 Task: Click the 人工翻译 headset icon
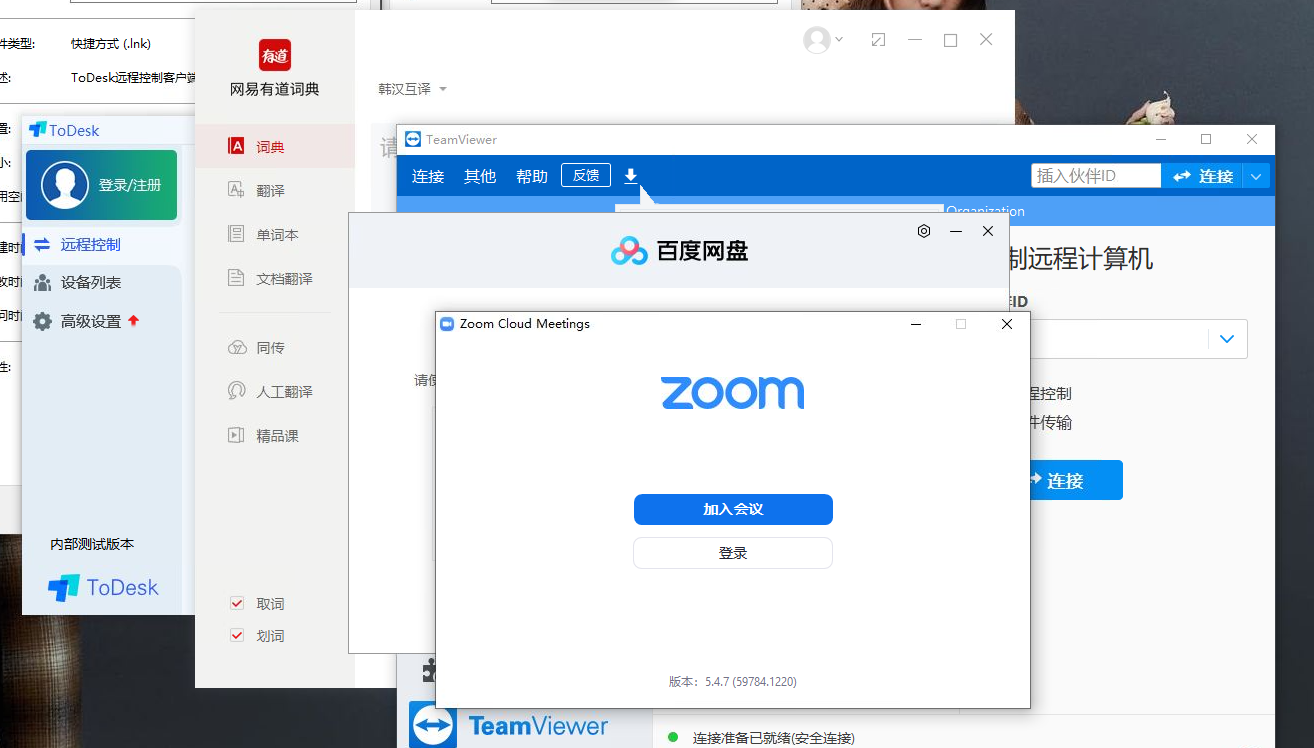(x=237, y=391)
